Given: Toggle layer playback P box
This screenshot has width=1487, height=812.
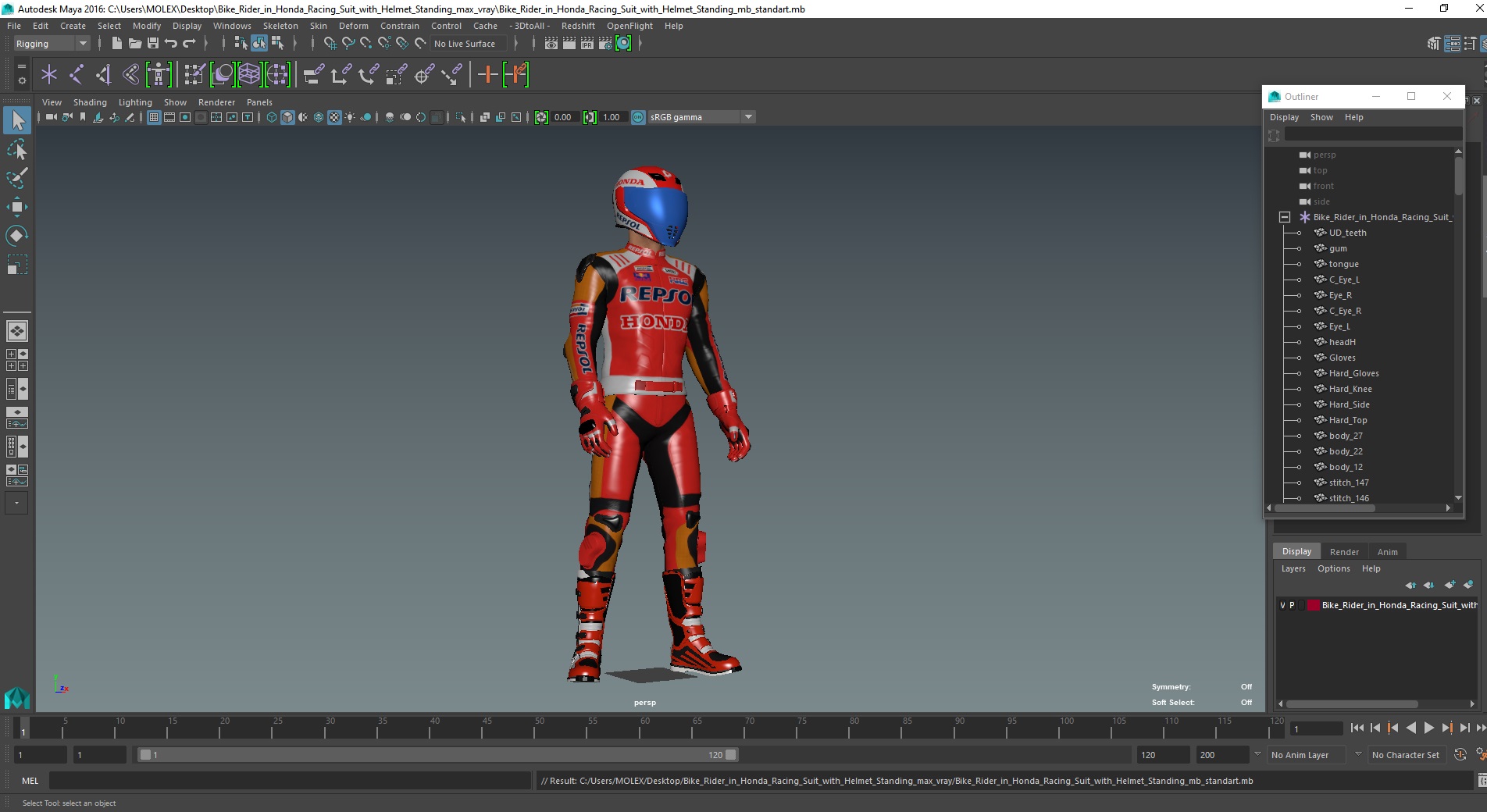Looking at the screenshot, I should tap(1292, 605).
